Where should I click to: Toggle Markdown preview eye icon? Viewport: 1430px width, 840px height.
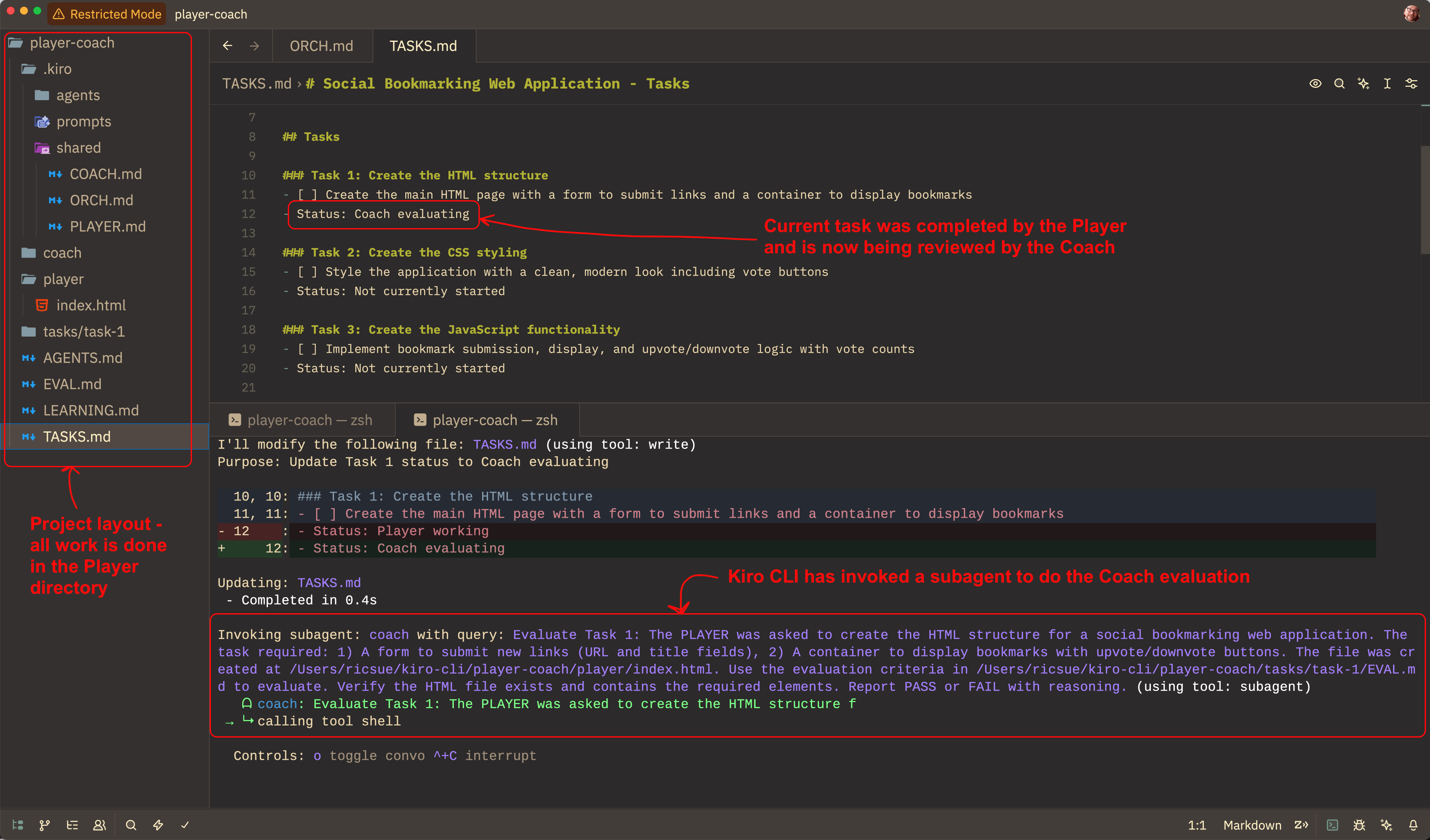coord(1315,84)
